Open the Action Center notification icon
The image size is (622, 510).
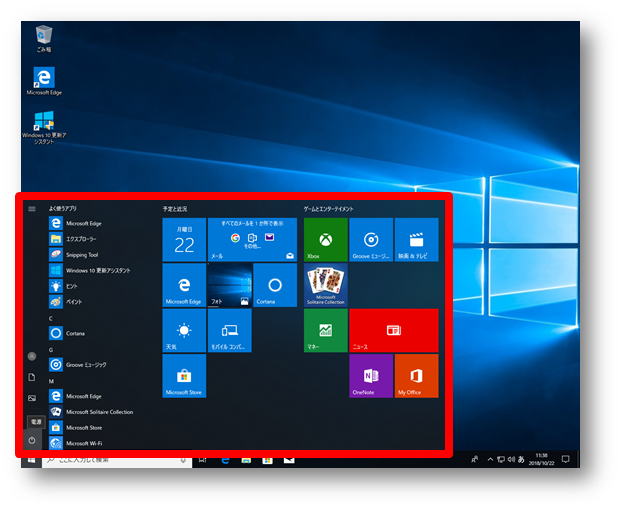(x=566, y=459)
